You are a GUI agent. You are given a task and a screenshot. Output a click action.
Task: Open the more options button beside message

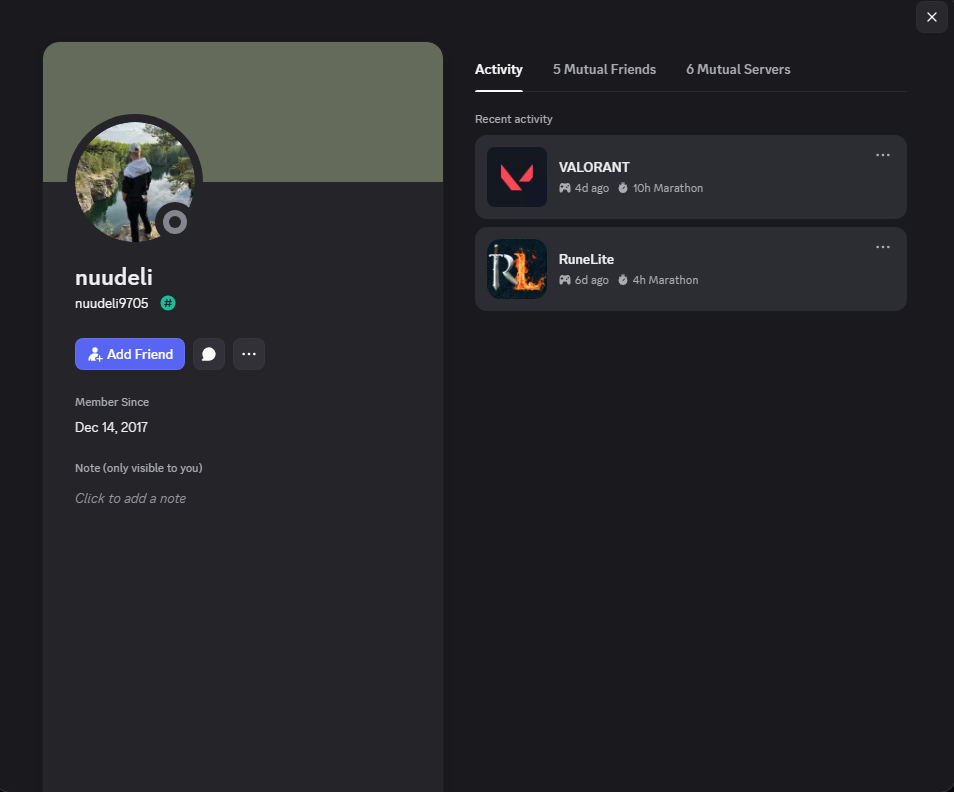point(249,354)
